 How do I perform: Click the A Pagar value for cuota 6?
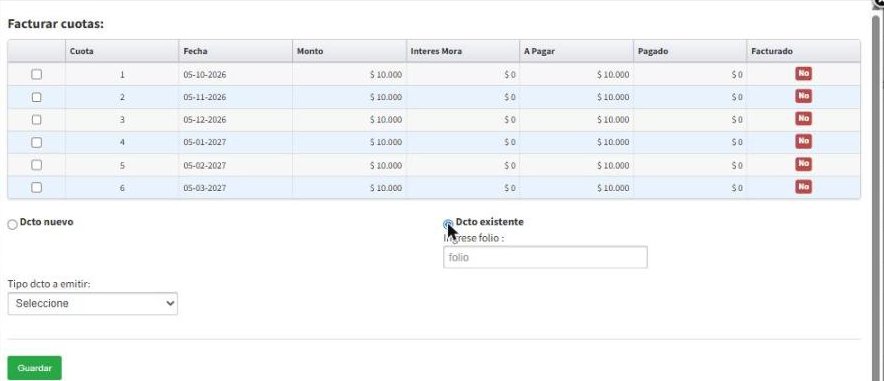coord(613,188)
